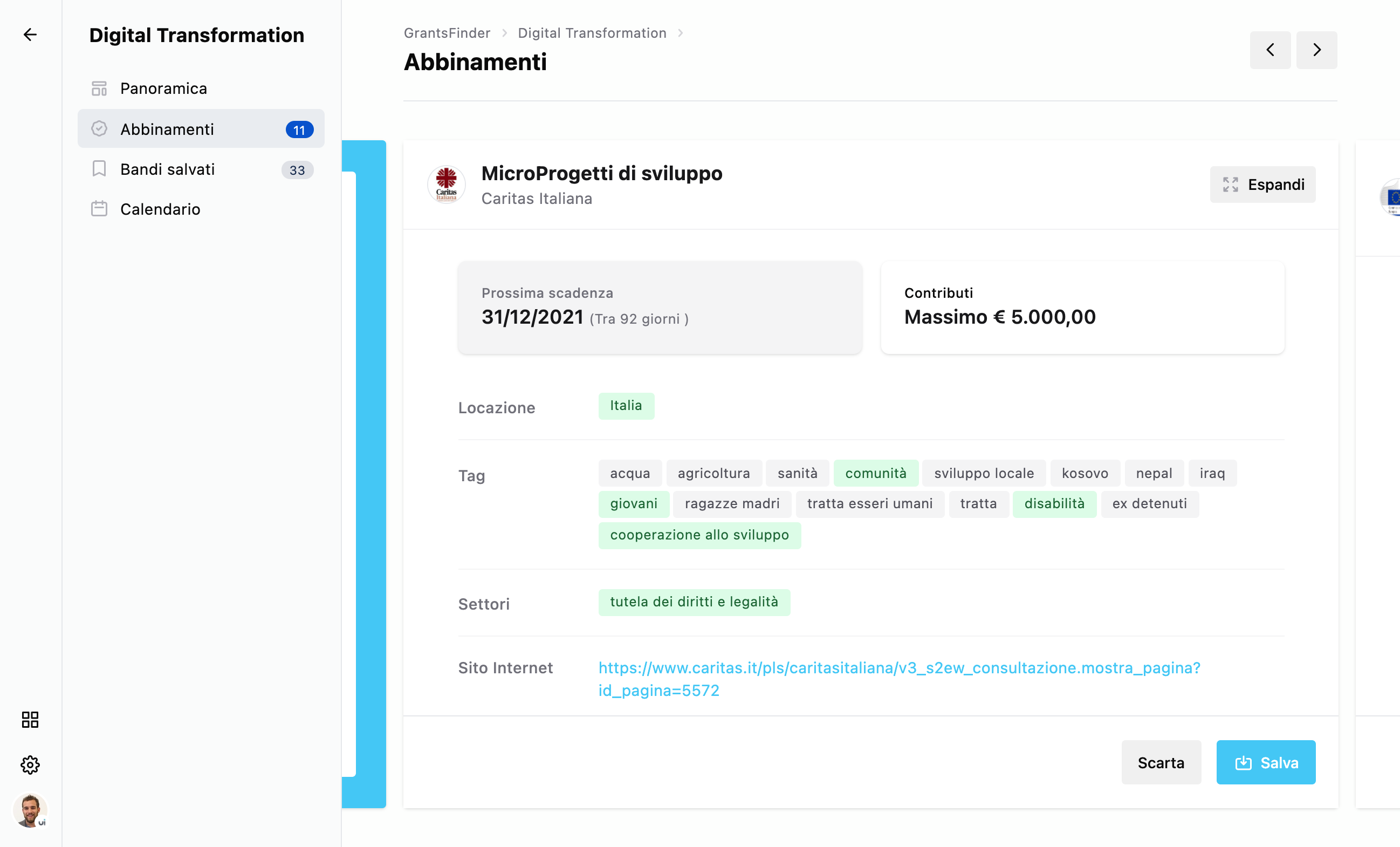Click the iraq tag

pos(1212,473)
